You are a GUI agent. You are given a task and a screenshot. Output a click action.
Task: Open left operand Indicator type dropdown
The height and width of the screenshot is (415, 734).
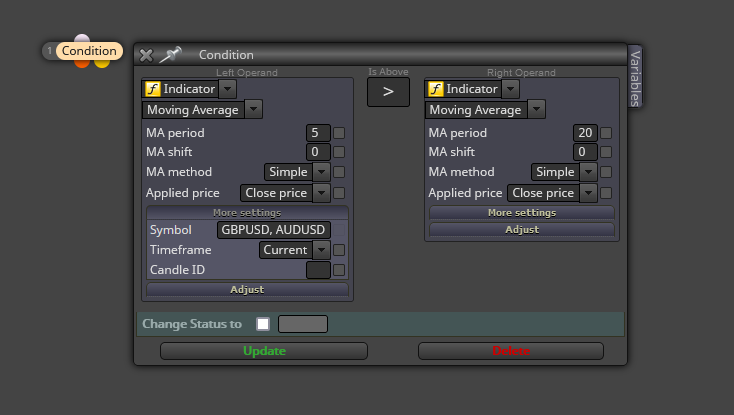(228, 89)
